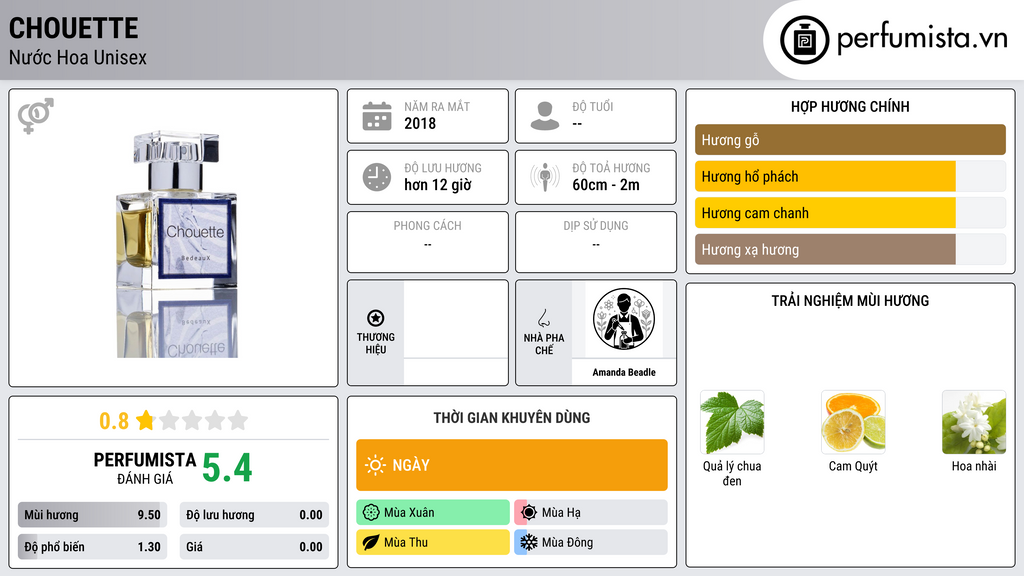Click the perfumista.vn bottle logo icon

tap(804, 40)
